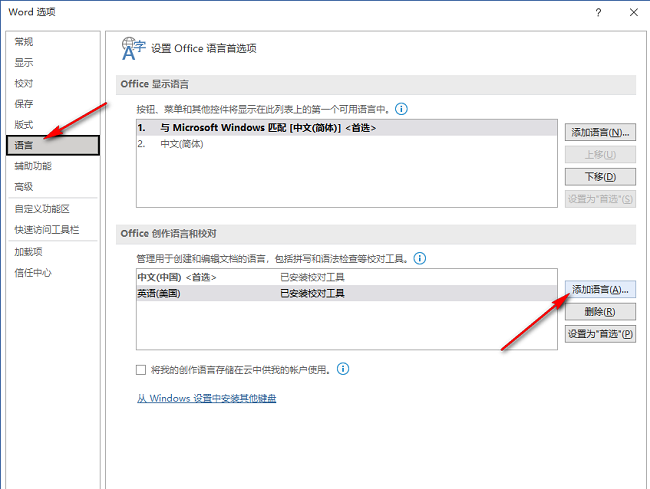Click the info icon beside display language description

tap(401, 109)
